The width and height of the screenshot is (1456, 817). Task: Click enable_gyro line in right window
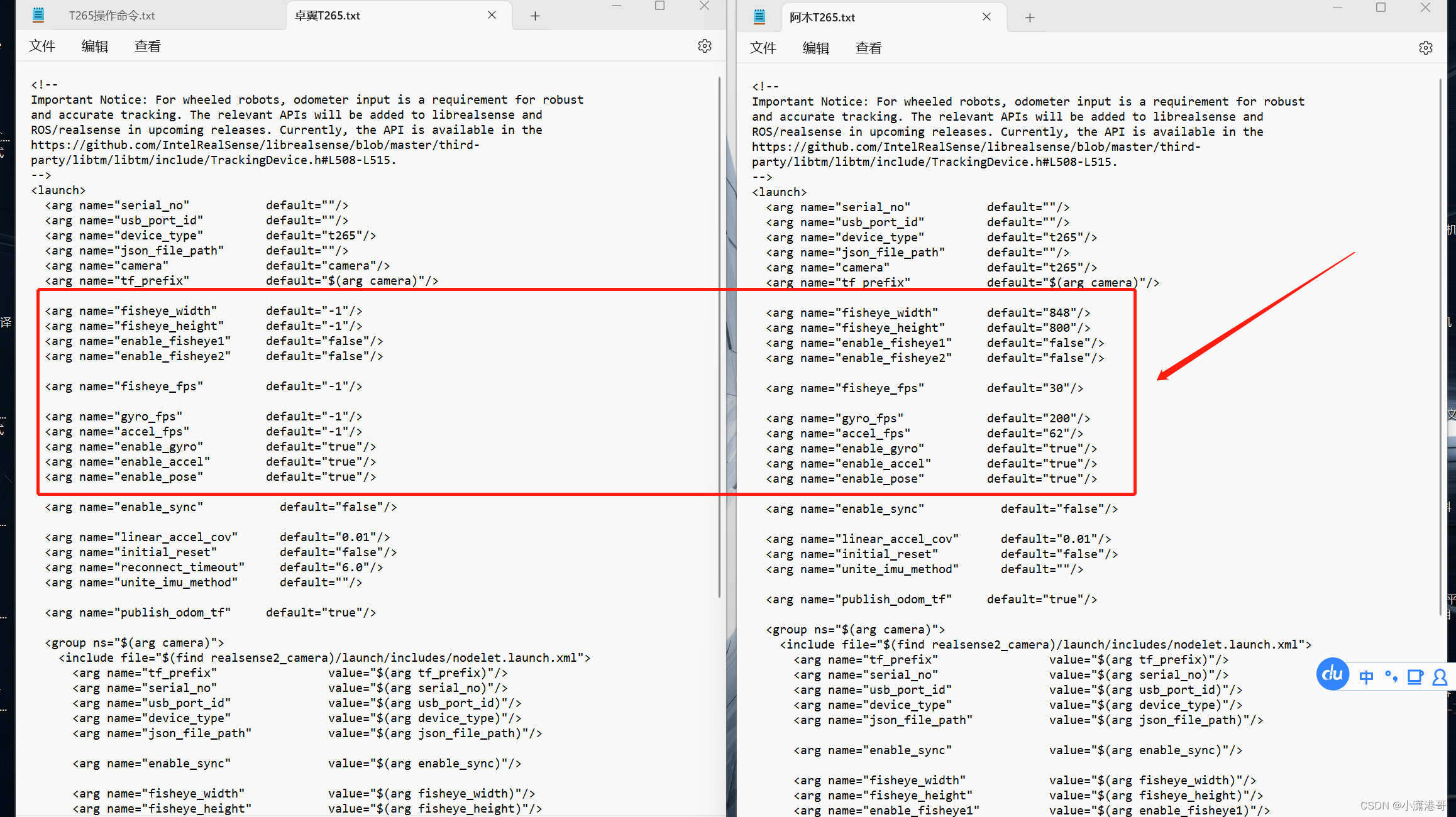tap(931, 448)
